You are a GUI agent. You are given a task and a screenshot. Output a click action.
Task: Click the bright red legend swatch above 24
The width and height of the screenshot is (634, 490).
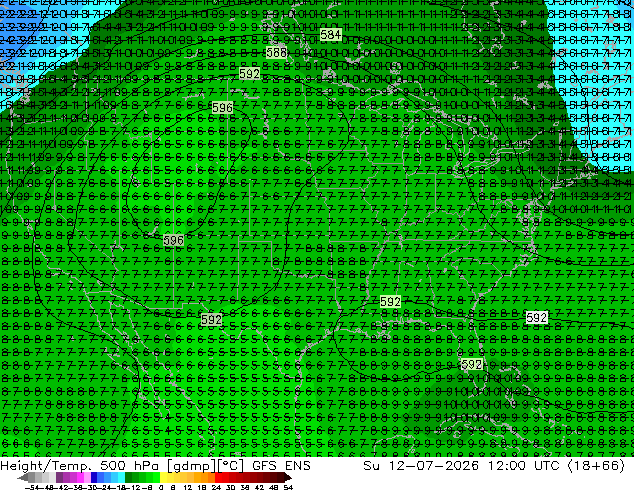click(x=218, y=477)
